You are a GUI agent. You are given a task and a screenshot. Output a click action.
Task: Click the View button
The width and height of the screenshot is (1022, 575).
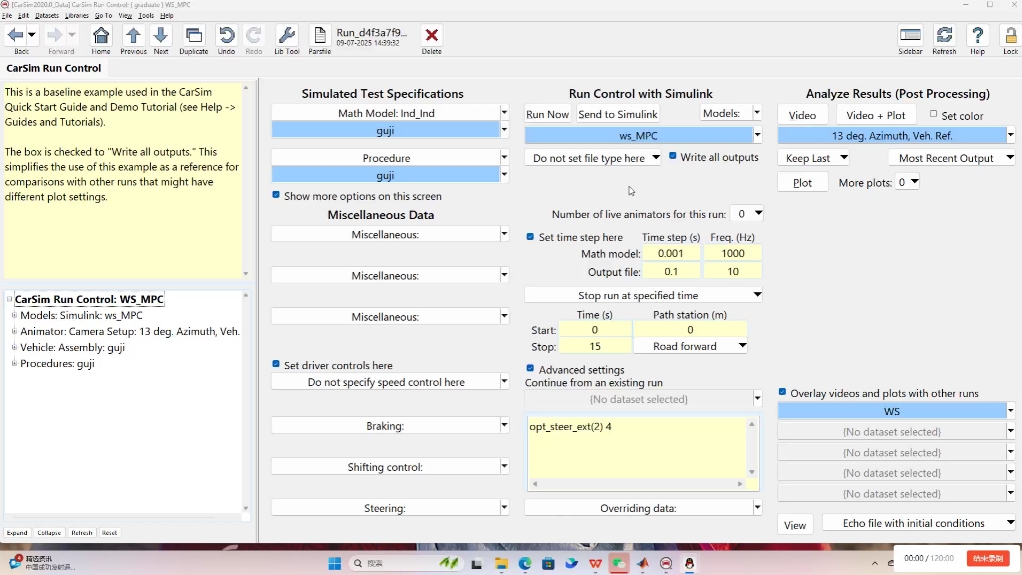point(795,525)
